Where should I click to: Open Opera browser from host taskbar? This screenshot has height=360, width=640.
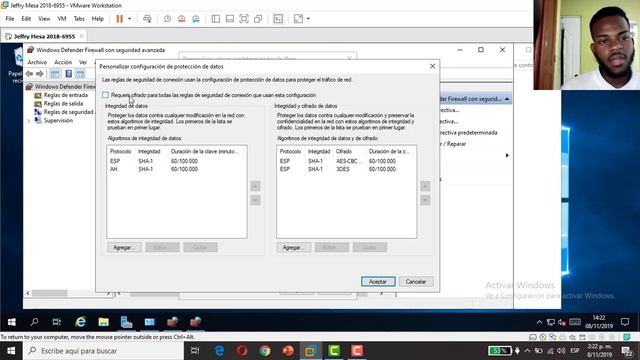pos(242,351)
